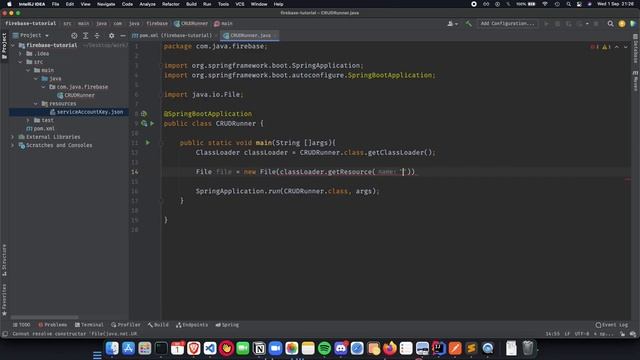Open the Event Log
The height and width of the screenshot is (360, 640).
click(x=612, y=325)
